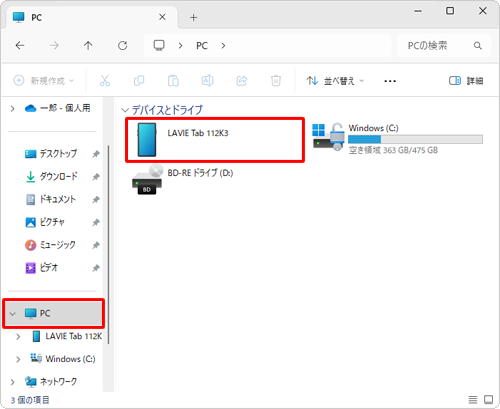Click PC in the address breadcrumb

click(x=202, y=46)
